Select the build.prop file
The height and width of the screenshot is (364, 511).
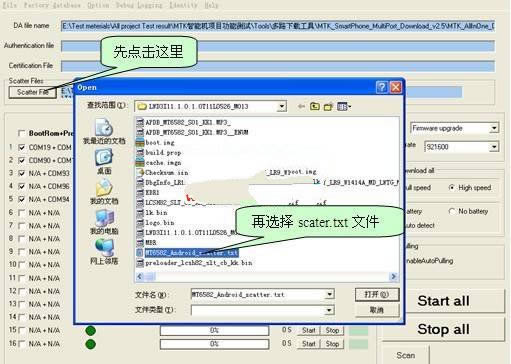coord(159,153)
